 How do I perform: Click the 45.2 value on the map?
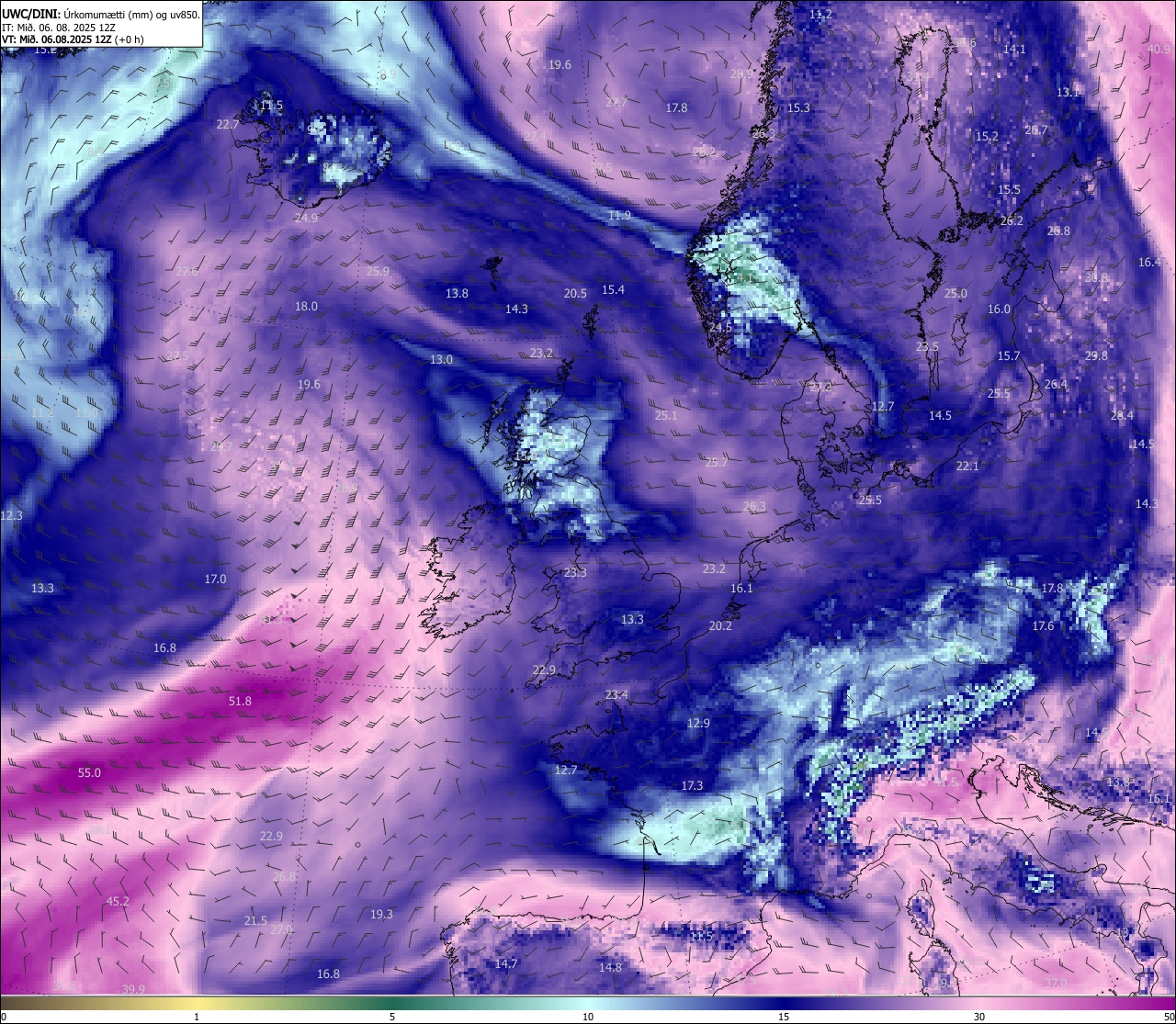coord(118,902)
